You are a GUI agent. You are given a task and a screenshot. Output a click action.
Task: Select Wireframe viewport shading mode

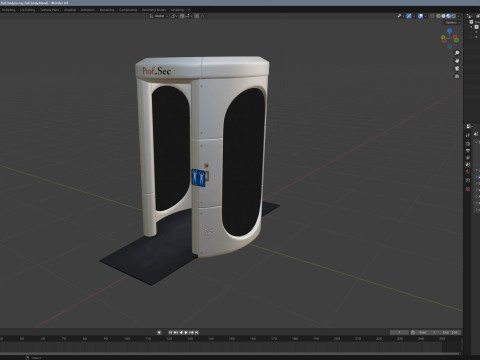(x=438, y=16)
